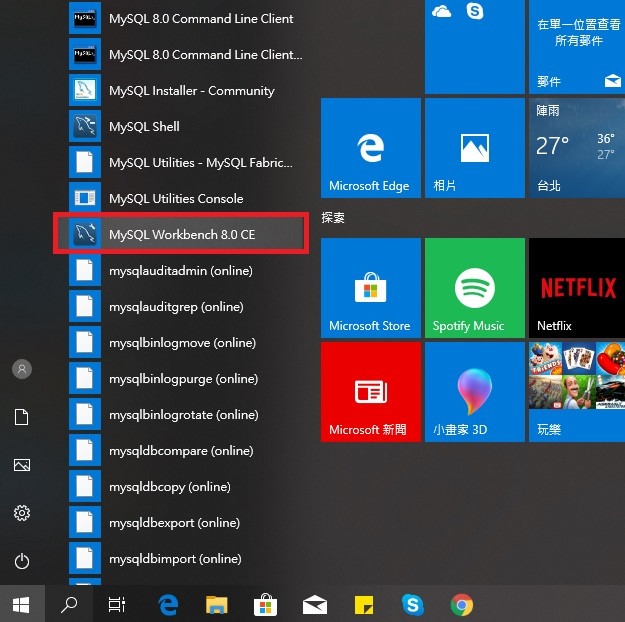Screen dimensions: 625x622
Task: Open mysqlbinlogmove (online)
Action: pos(187,342)
